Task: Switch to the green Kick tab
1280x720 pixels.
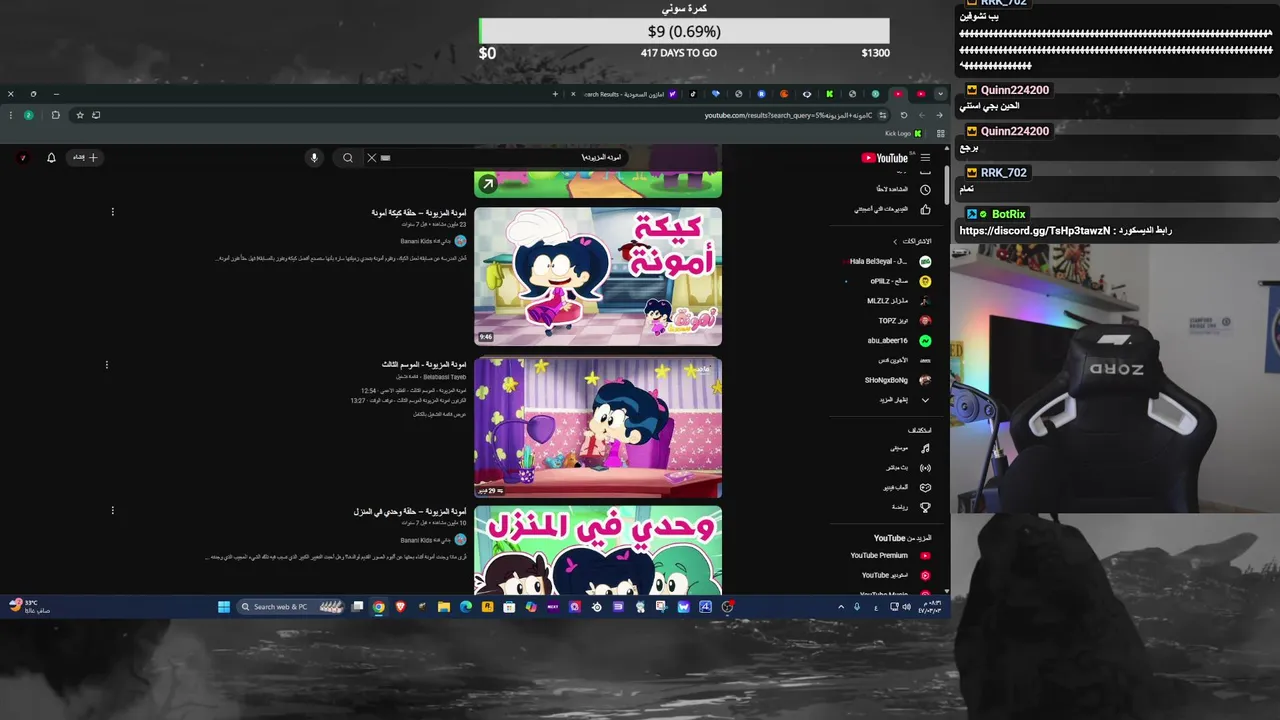Action: [830, 94]
